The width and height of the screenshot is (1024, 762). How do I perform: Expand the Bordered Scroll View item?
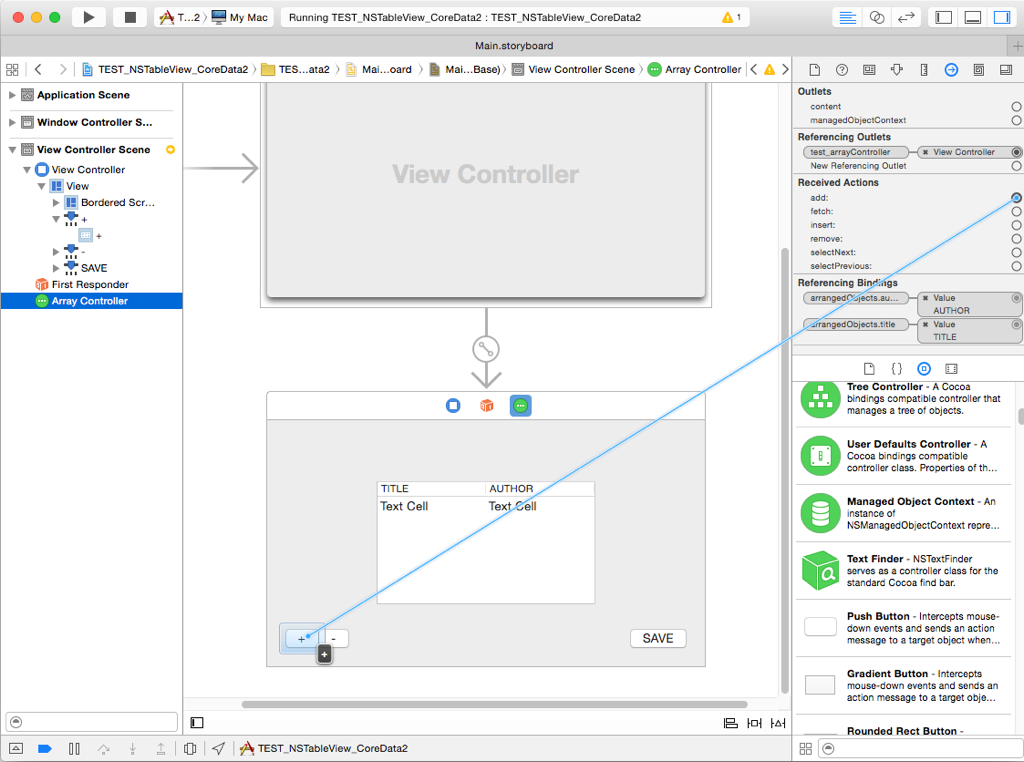point(56,202)
